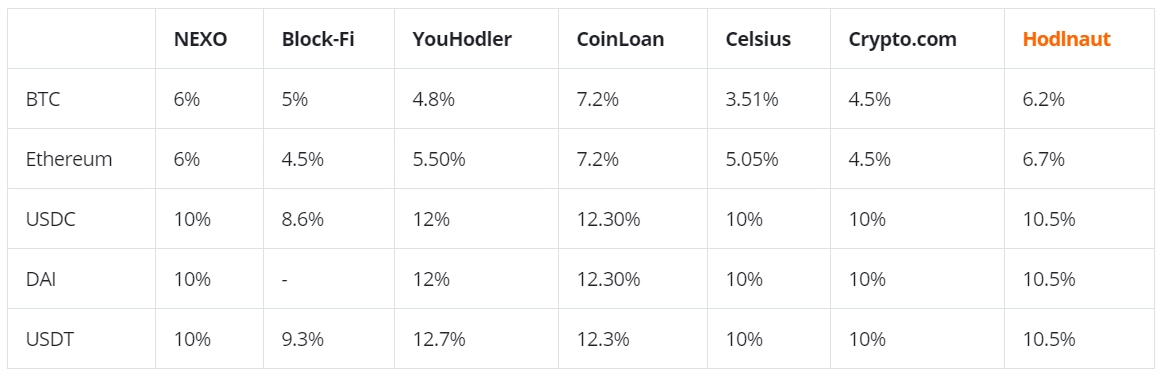Select the Celsius column header
The width and height of the screenshot is (1167, 378).
(758, 39)
